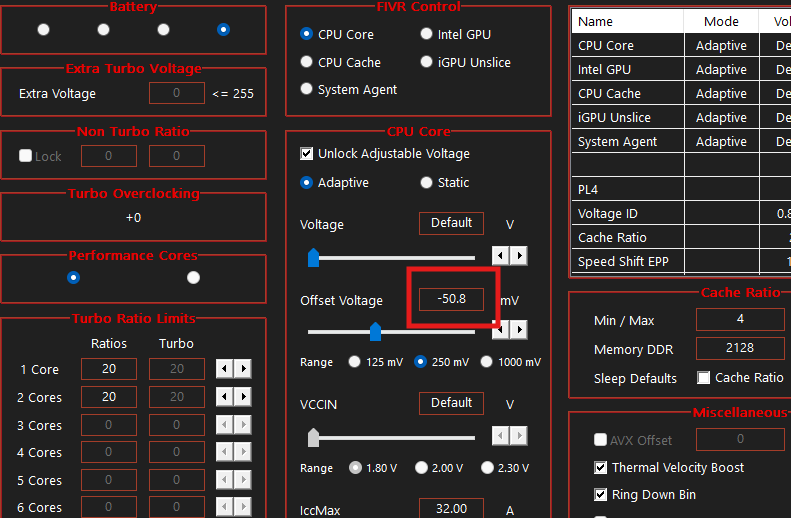Click left arrow in 4 Cores row
Image resolution: width=791 pixels, height=518 pixels.
point(224,452)
